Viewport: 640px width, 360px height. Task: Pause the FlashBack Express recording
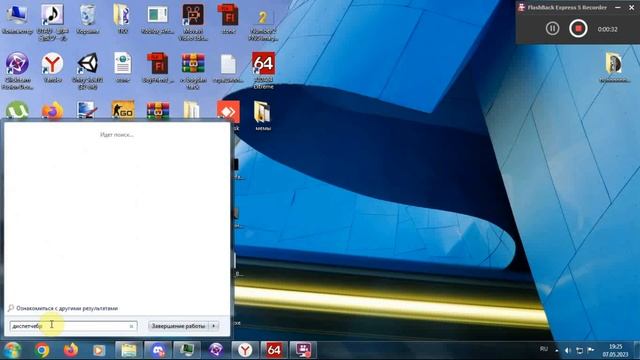(552, 29)
